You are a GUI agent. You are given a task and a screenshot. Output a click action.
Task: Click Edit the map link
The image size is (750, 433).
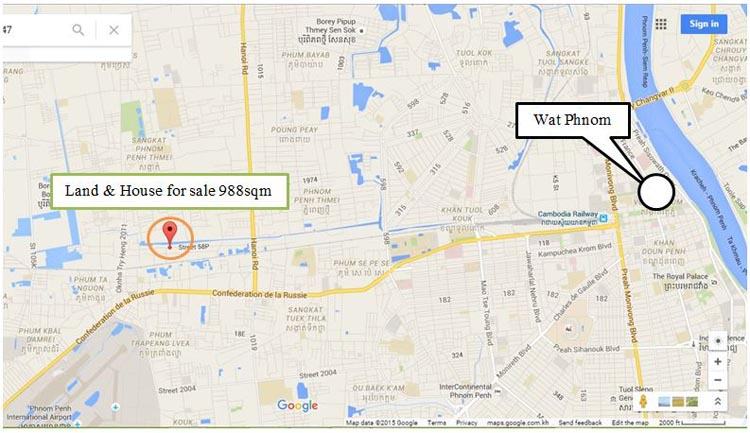click(630, 423)
